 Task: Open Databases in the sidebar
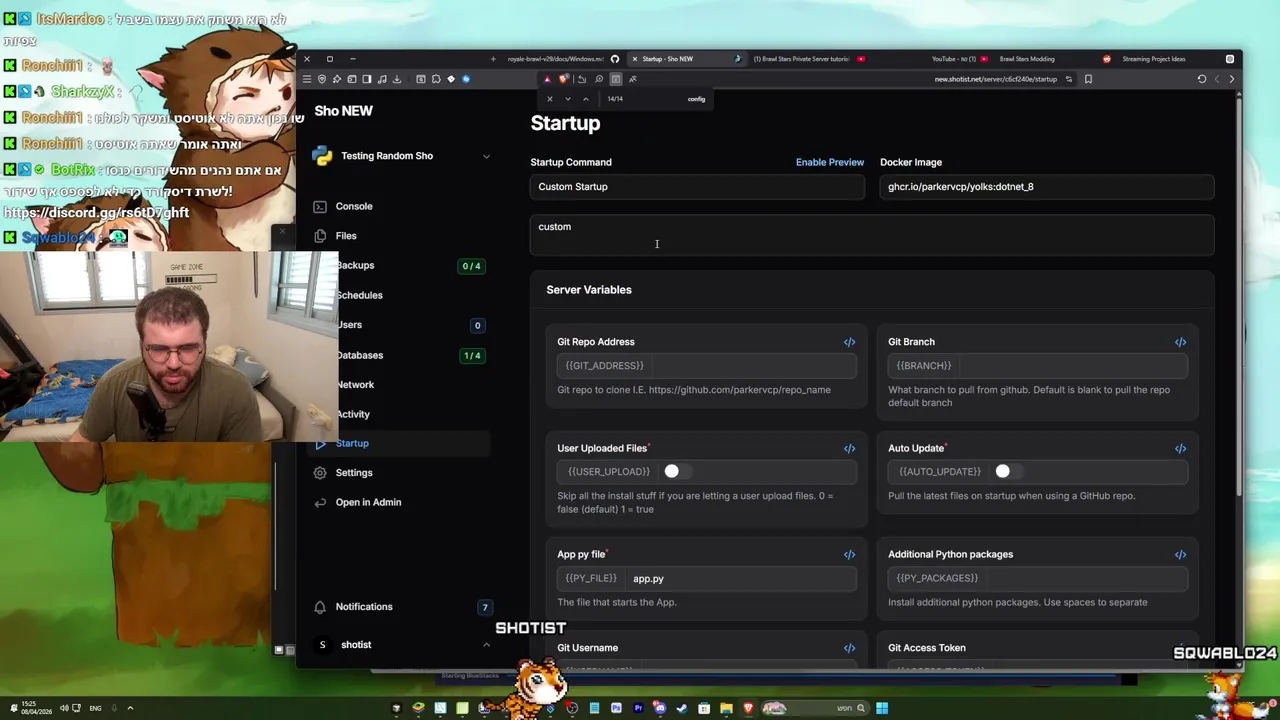click(359, 355)
